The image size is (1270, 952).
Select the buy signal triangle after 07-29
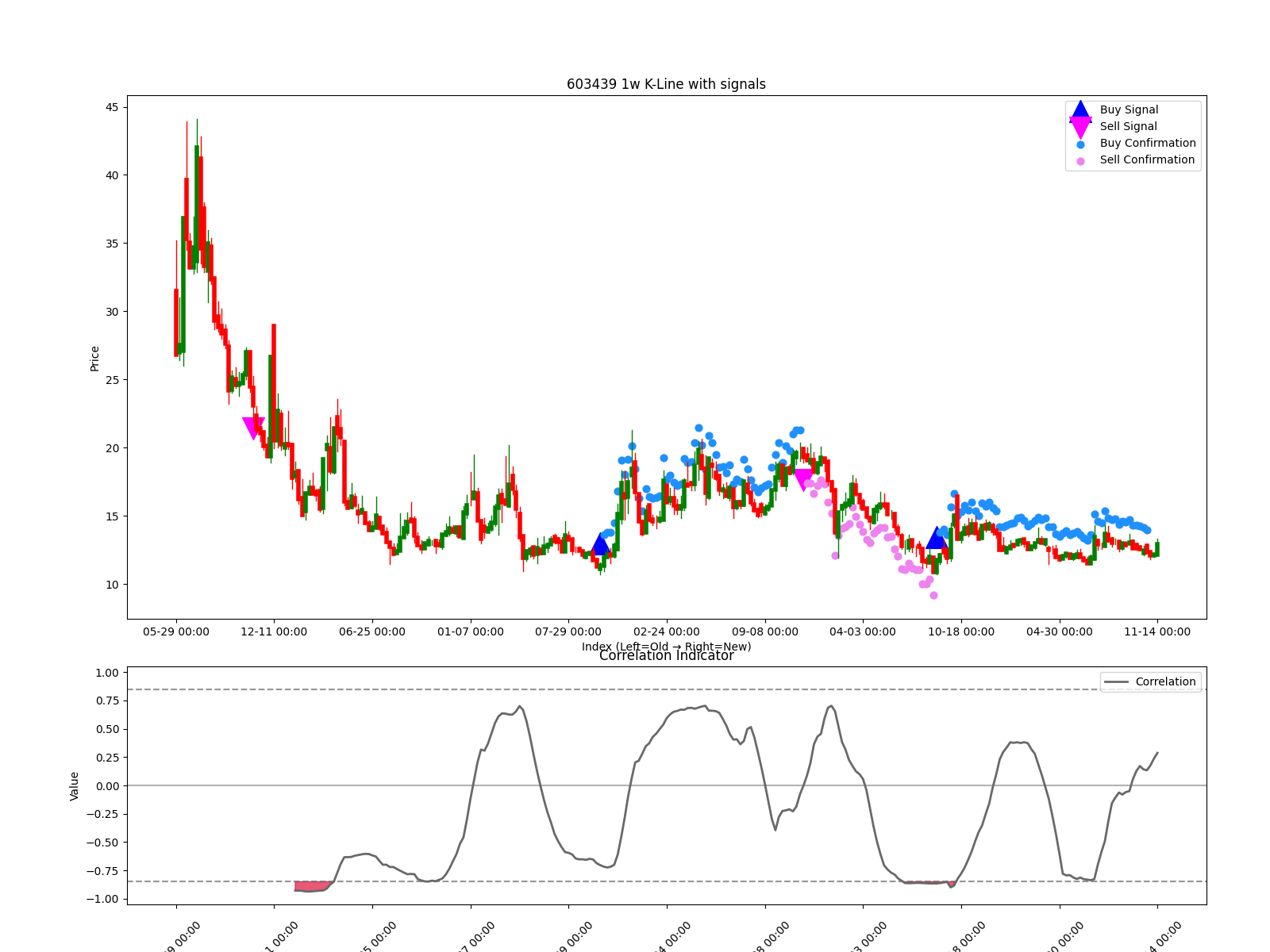pos(601,544)
